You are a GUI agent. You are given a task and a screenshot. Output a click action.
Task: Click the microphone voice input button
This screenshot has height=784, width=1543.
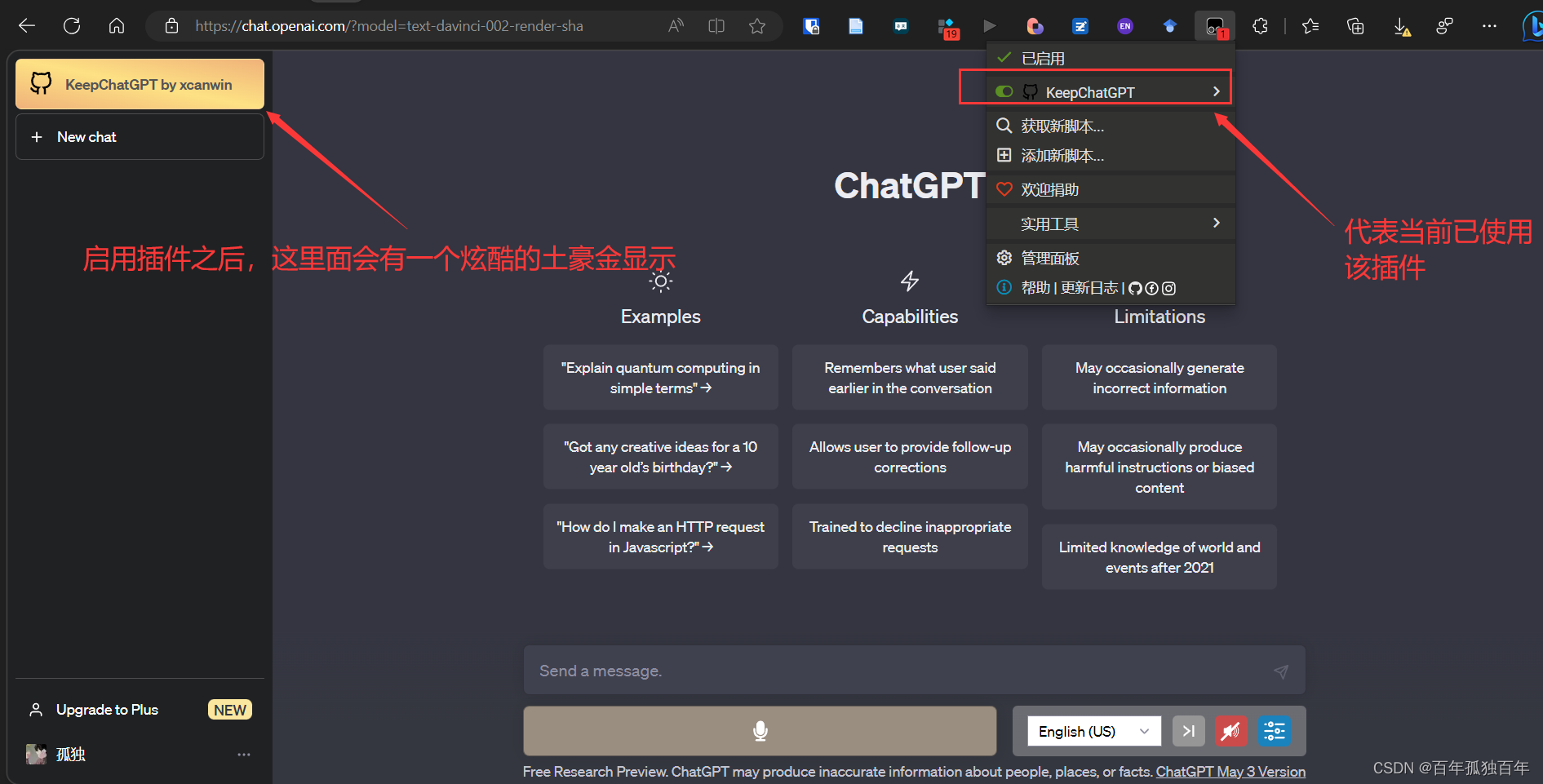[x=760, y=731]
